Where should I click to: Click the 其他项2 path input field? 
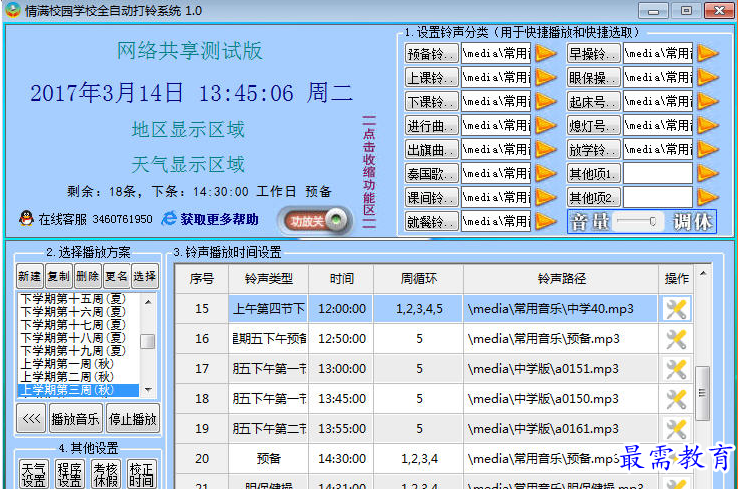(658, 197)
